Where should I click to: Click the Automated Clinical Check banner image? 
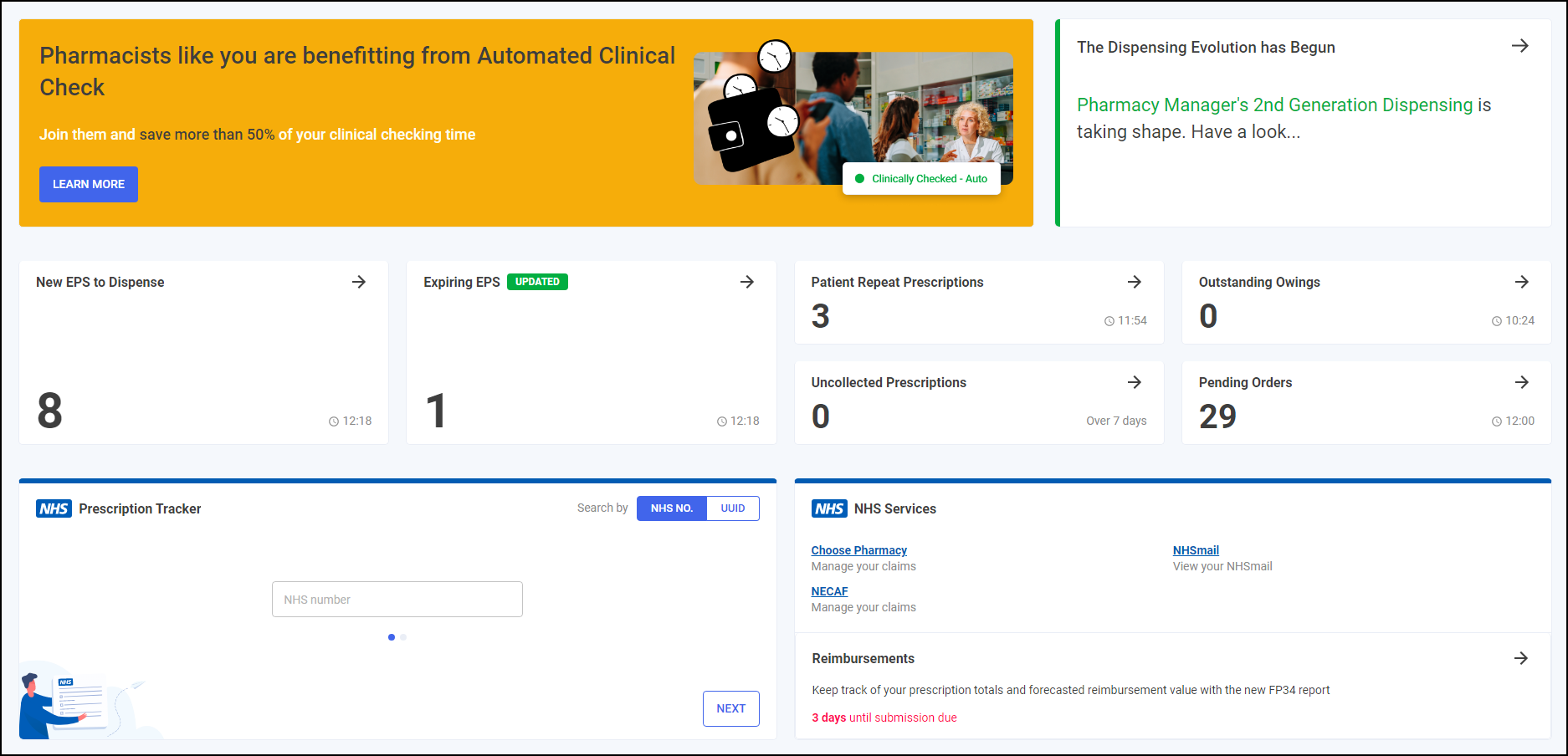pyautogui.click(x=853, y=118)
